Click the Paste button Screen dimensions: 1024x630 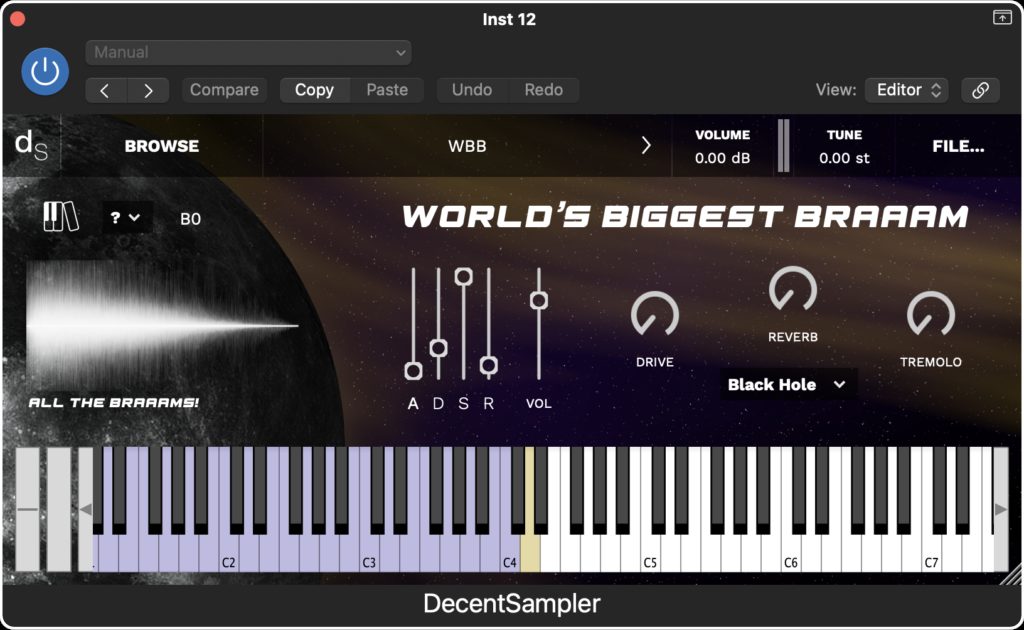pos(387,90)
